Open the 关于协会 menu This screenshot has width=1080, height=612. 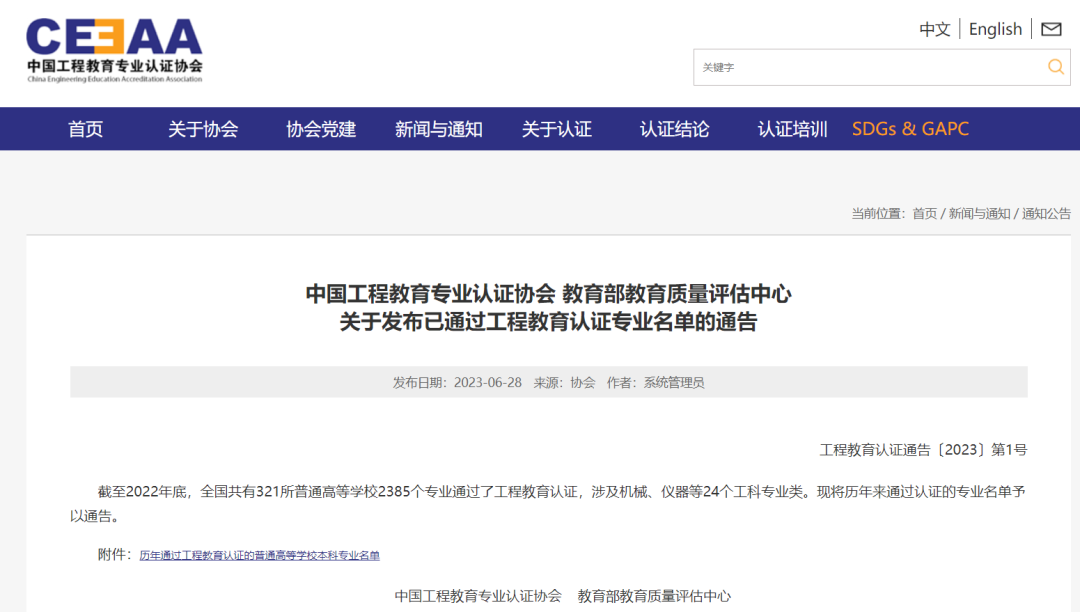[203, 129]
